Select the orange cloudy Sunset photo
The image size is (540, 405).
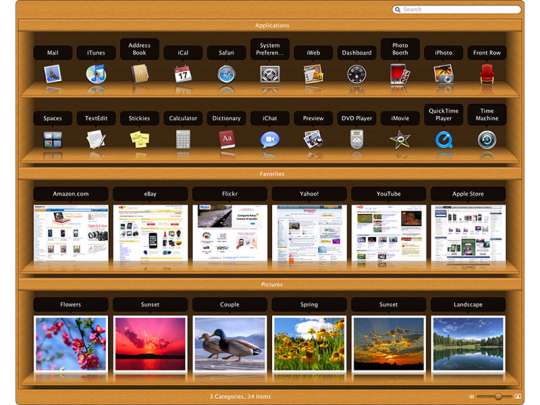pyautogui.click(x=389, y=344)
